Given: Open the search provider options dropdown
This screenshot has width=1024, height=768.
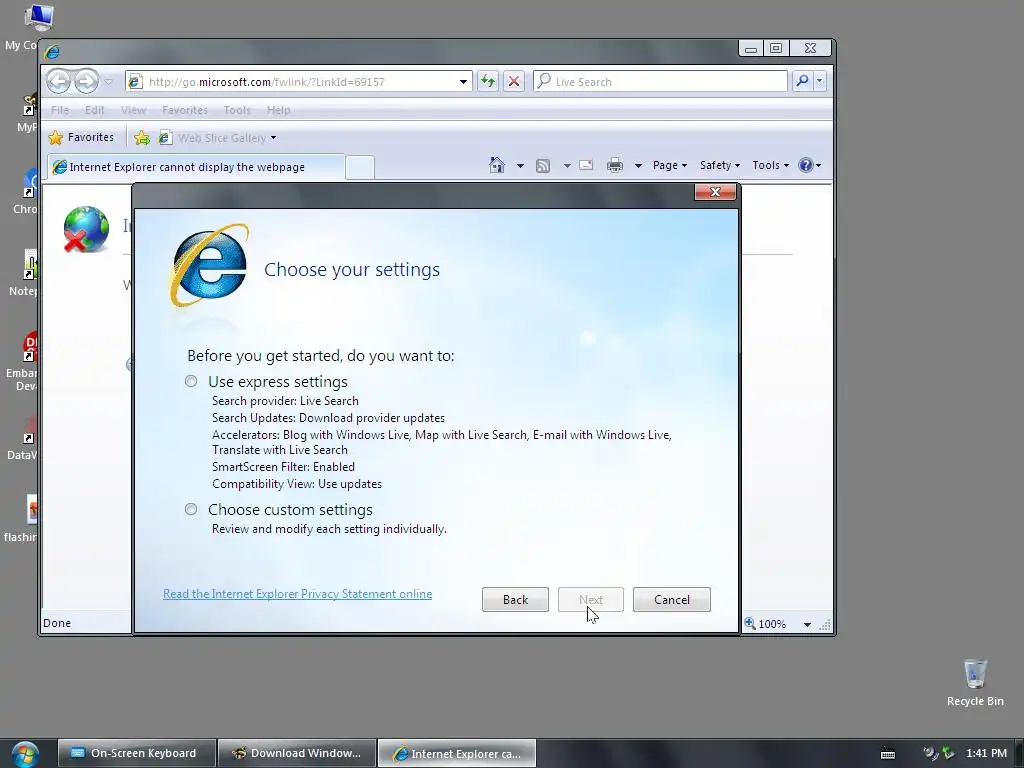Looking at the screenshot, I should pos(820,81).
